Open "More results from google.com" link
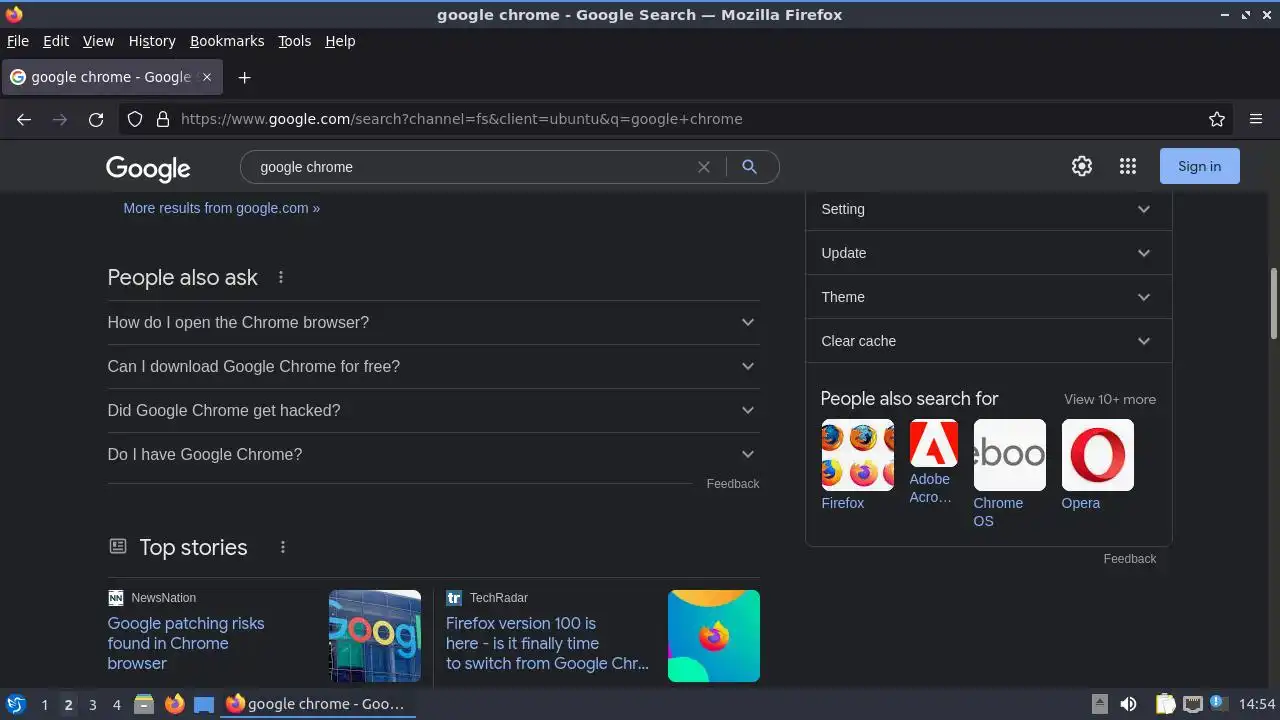The height and width of the screenshot is (720, 1280). 222,208
